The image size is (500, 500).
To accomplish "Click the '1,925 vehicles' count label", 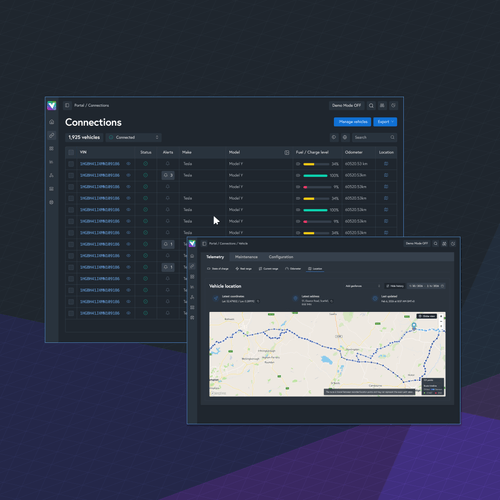I will 84,137.
